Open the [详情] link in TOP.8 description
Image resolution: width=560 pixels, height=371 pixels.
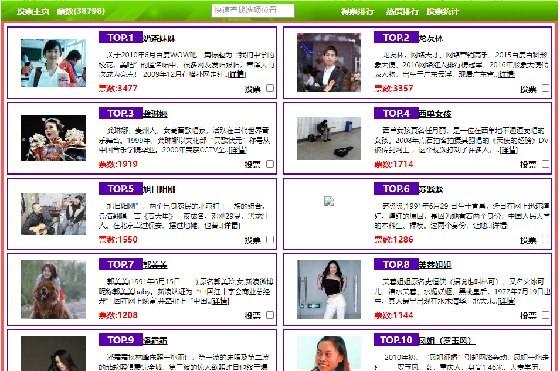click(506, 301)
